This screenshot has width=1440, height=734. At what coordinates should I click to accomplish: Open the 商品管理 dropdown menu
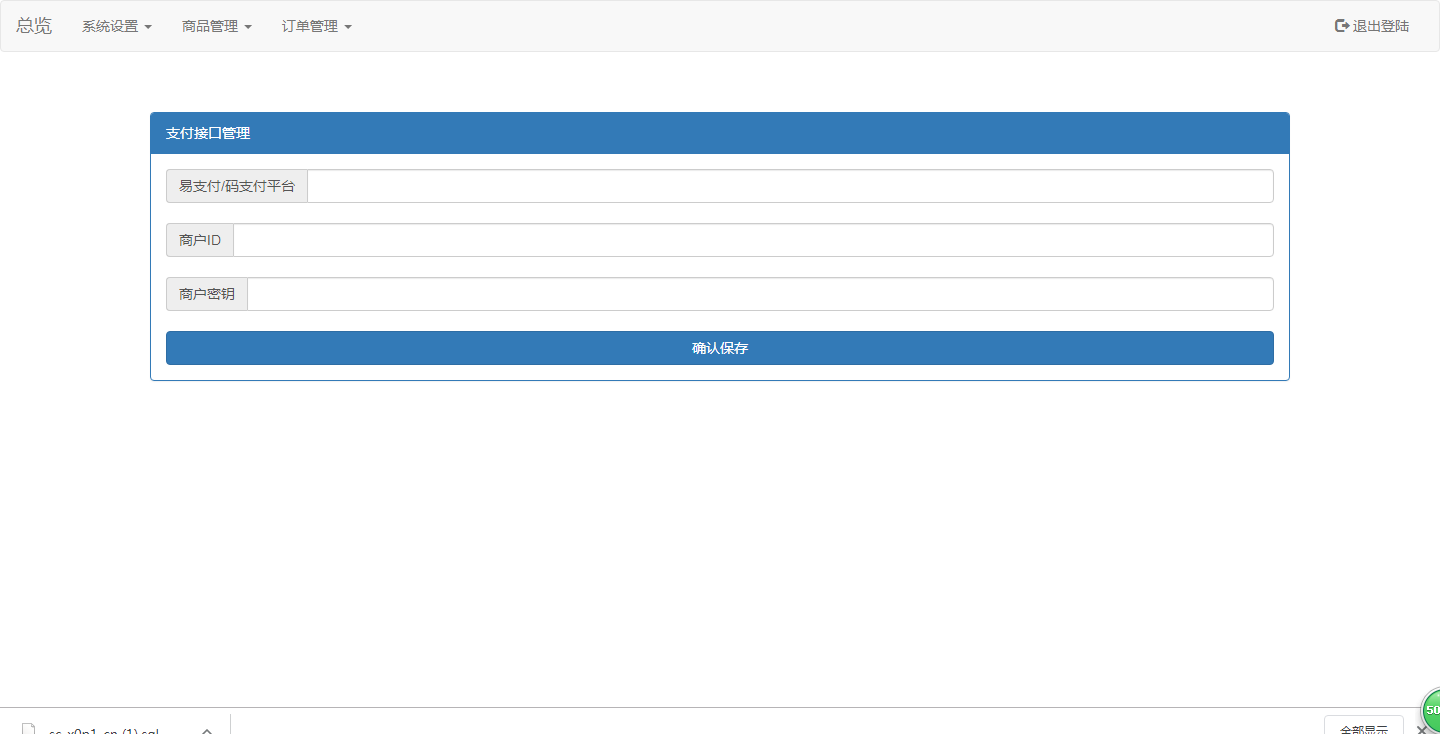tap(216, 27)
